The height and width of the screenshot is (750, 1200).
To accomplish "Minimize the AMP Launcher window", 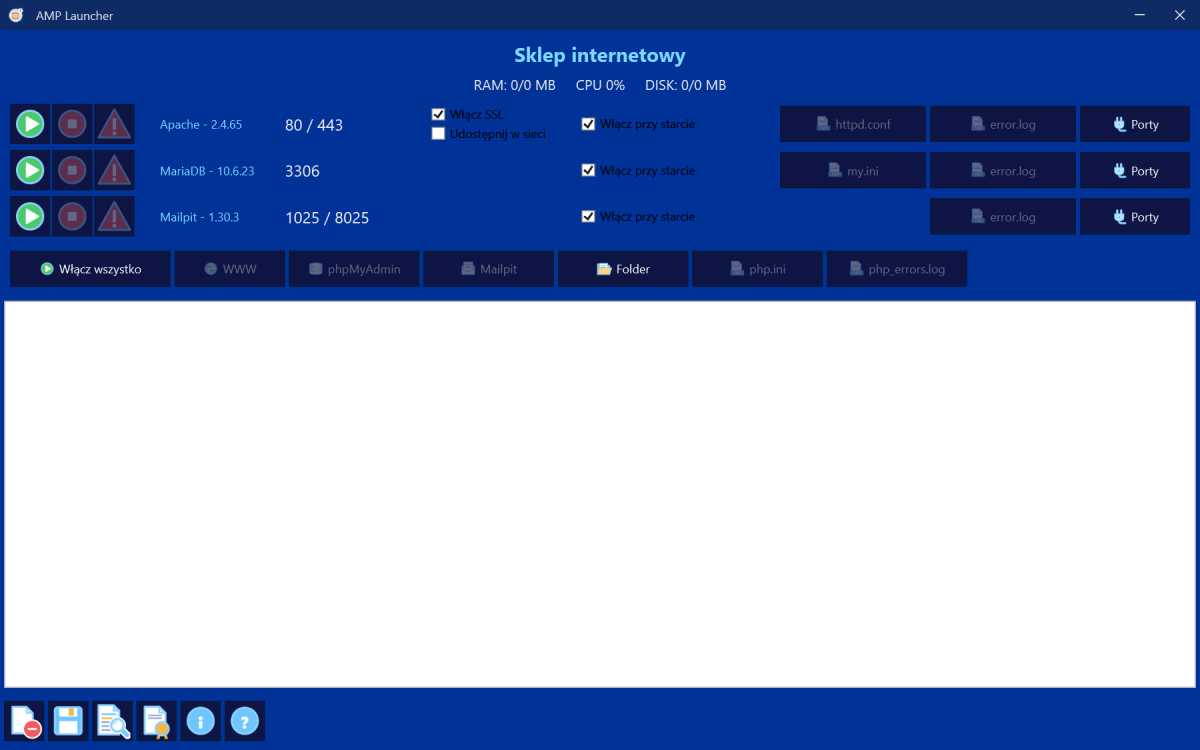I will point(1140,15).
